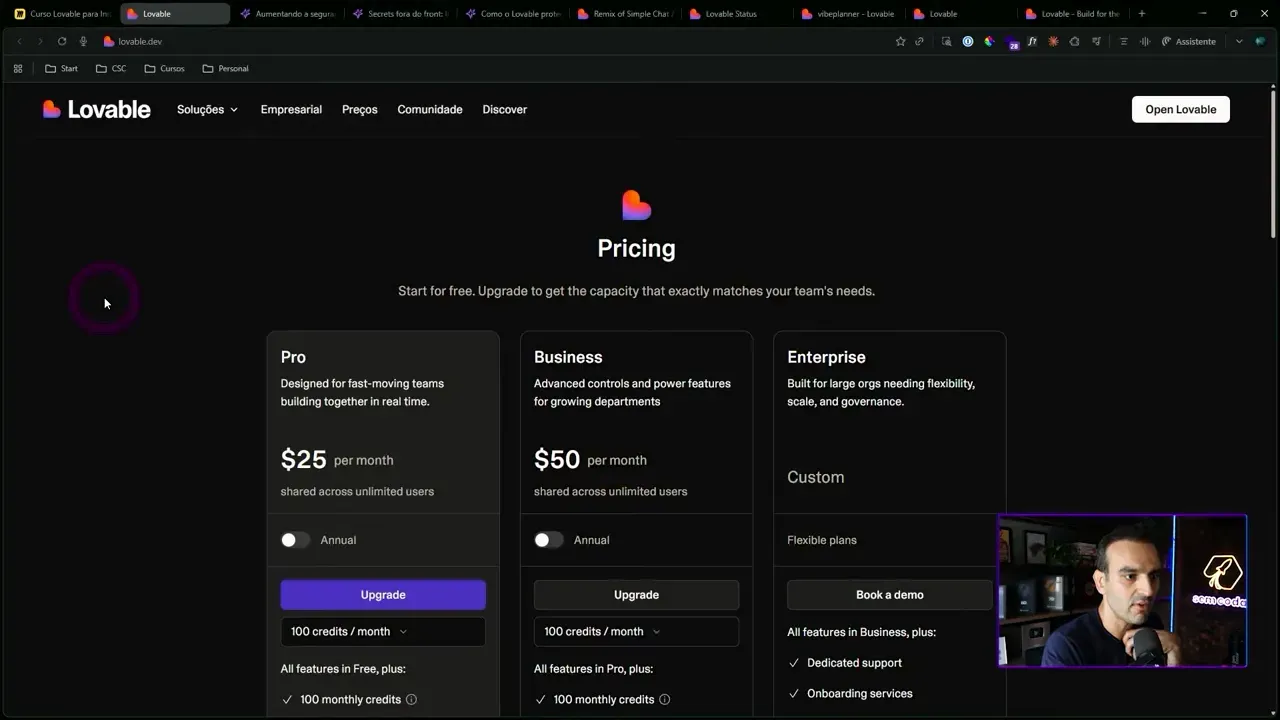Toggle Annual billing on the Pro plan
The image size is (1280, 720).
[294, 539]
